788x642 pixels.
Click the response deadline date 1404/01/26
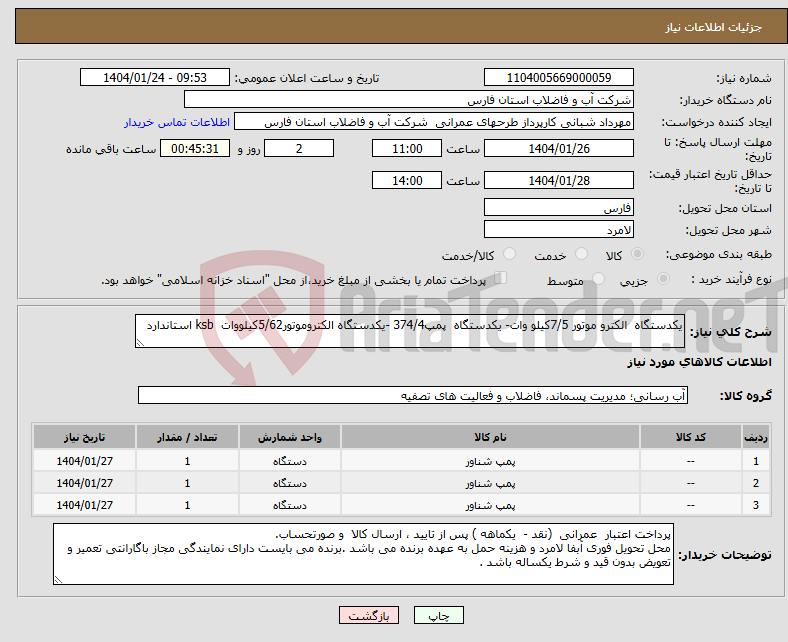tap(558, 148)
